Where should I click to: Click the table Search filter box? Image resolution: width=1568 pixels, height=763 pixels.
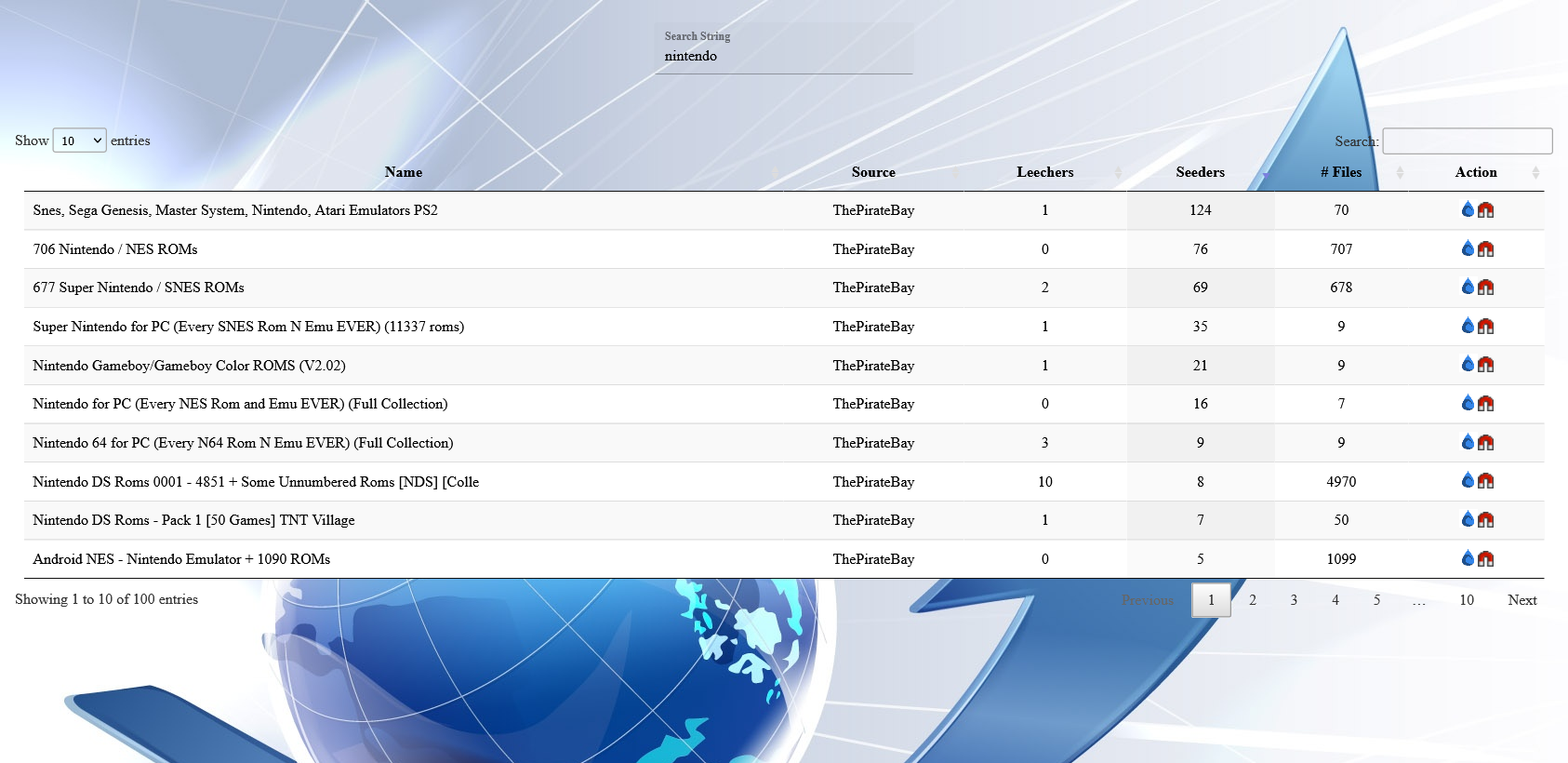1468,141
